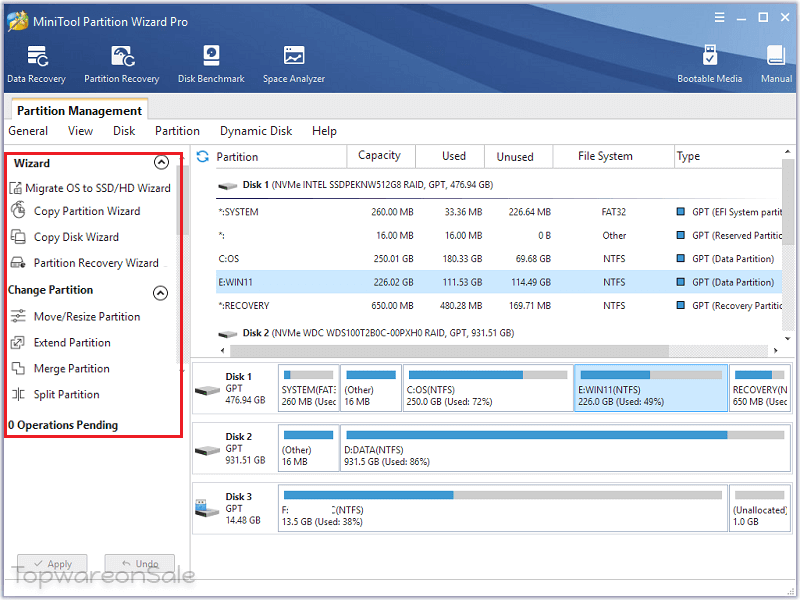Select Disk 1 drive icon in disk map

(x=207, y=391)
